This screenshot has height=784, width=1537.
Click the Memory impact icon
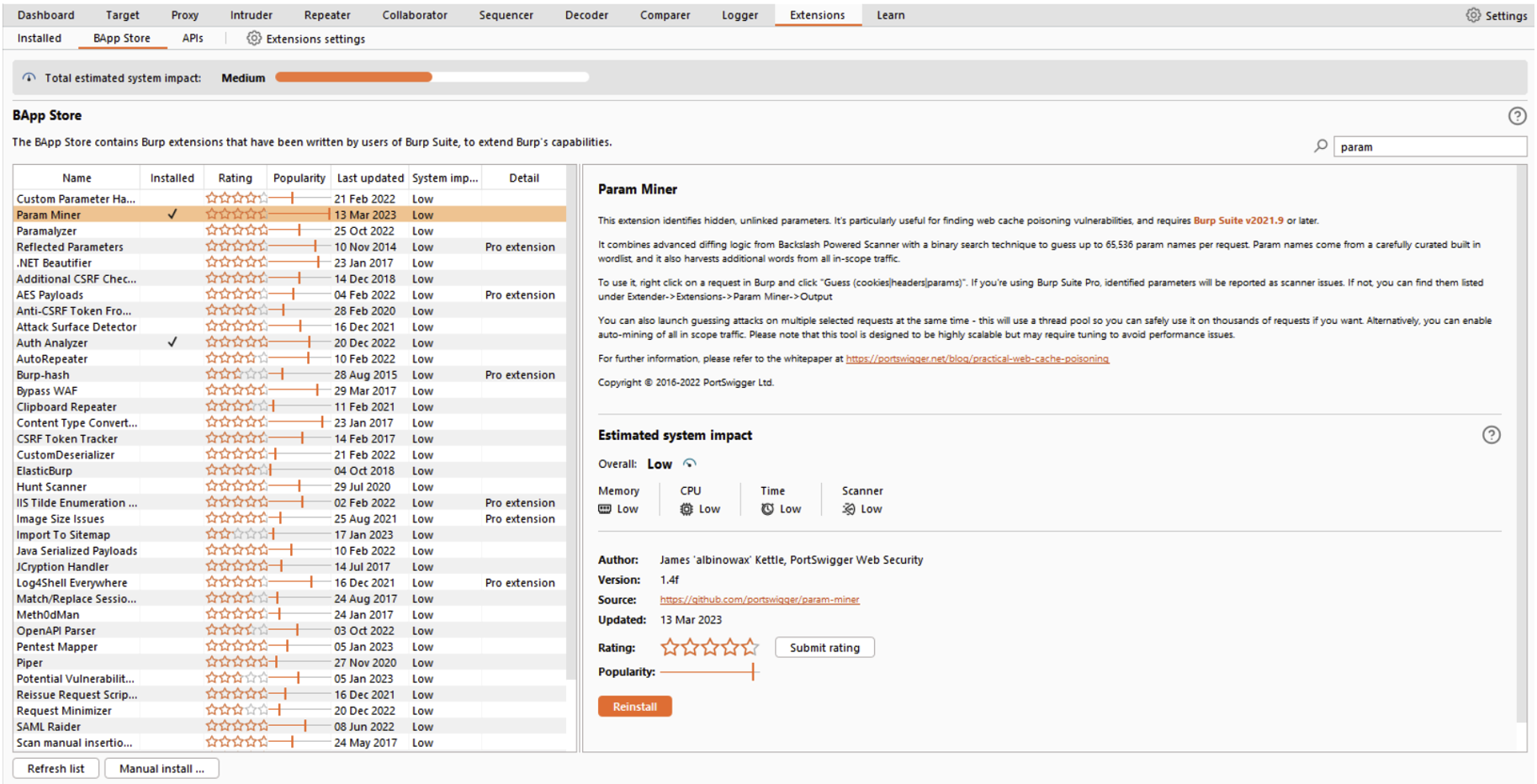point(605,509)
